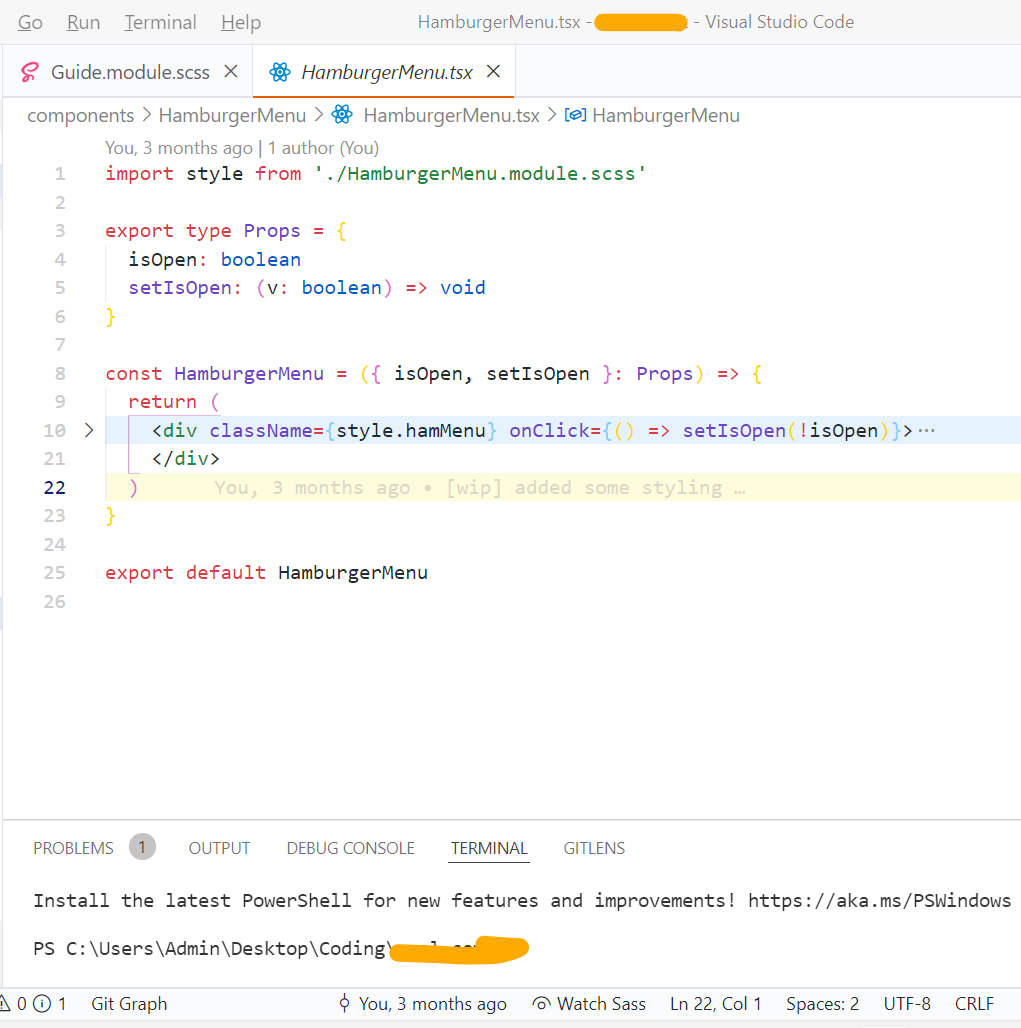Screen dimensions: 1021x1028
Task: Click the commit icon in the status bar
Action: tap(344, 1003)
